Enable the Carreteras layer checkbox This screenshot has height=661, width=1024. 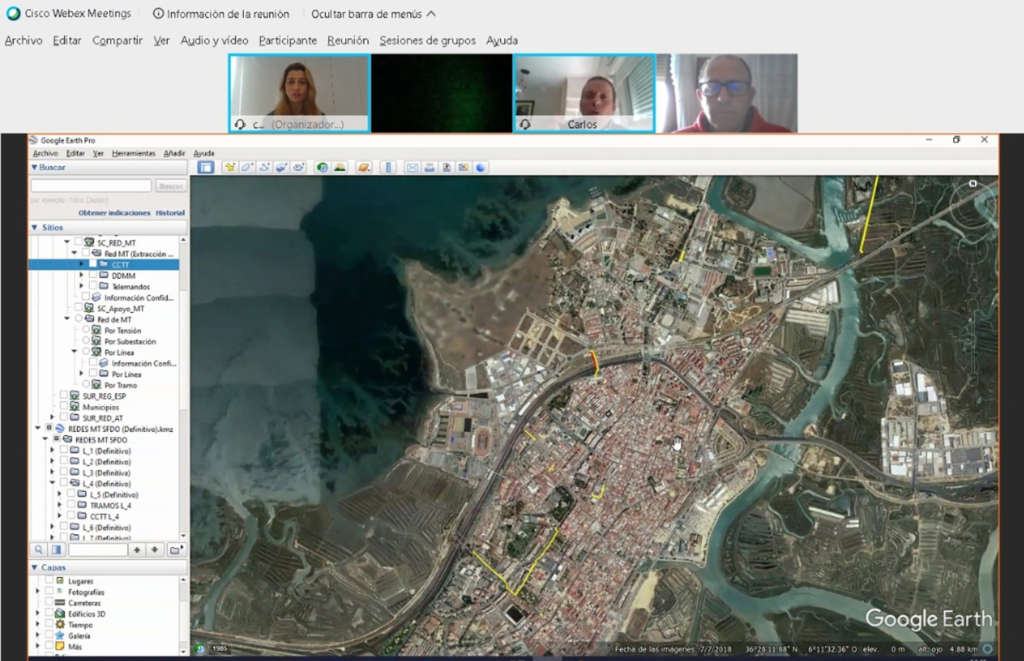click(x=48, y=603)
